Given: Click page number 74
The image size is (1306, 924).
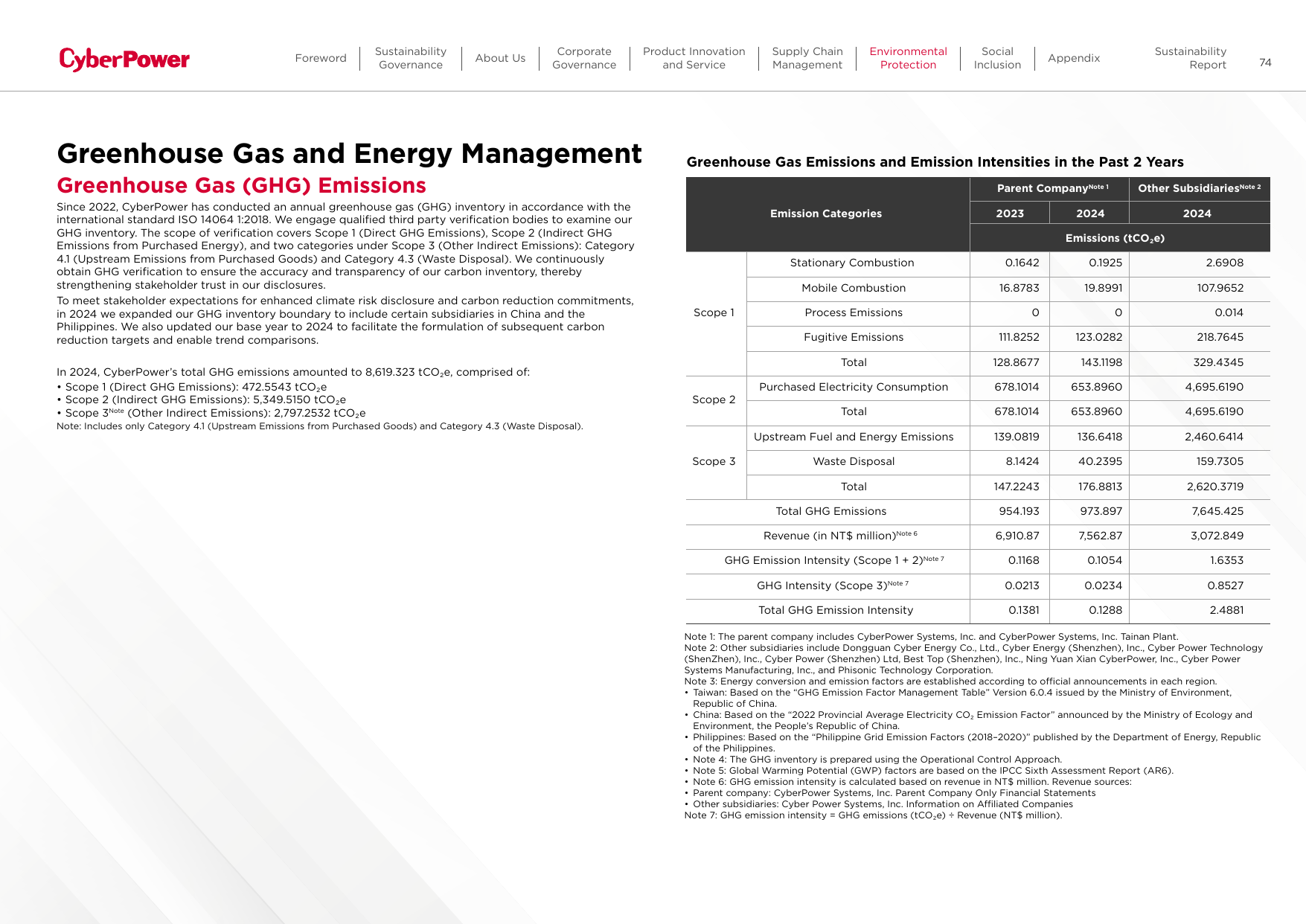Looking at the screenshot, I should (1265, 62).
